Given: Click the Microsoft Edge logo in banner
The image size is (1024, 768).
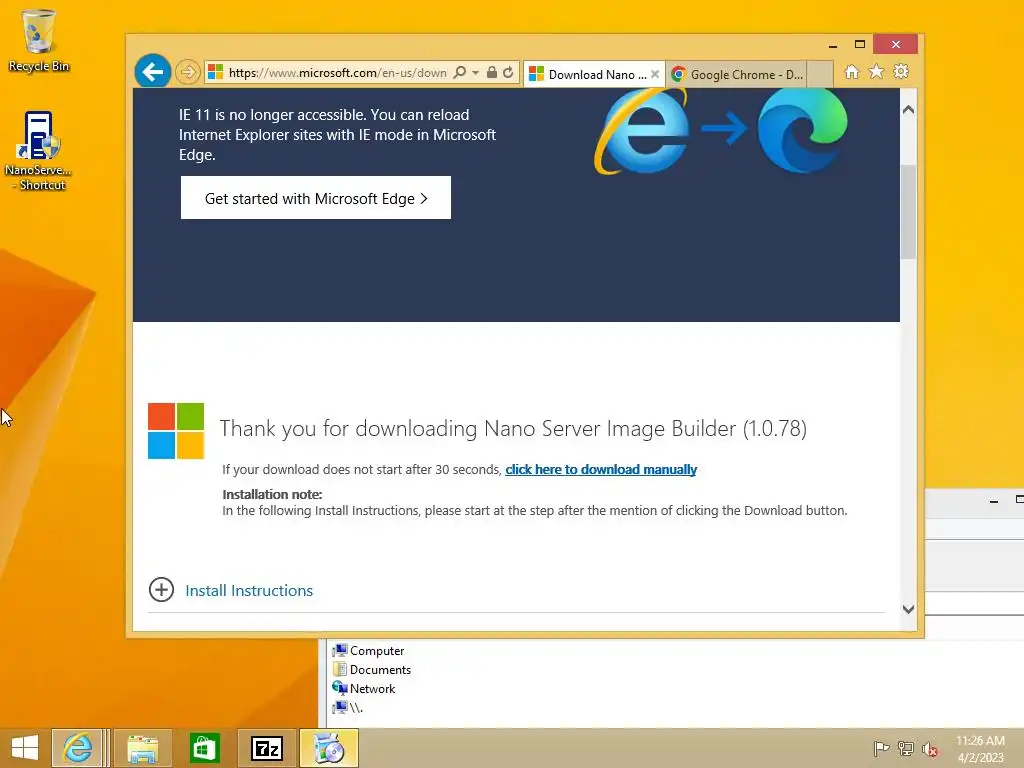Looking at the screenshot, I should click(x=803, y=130).
